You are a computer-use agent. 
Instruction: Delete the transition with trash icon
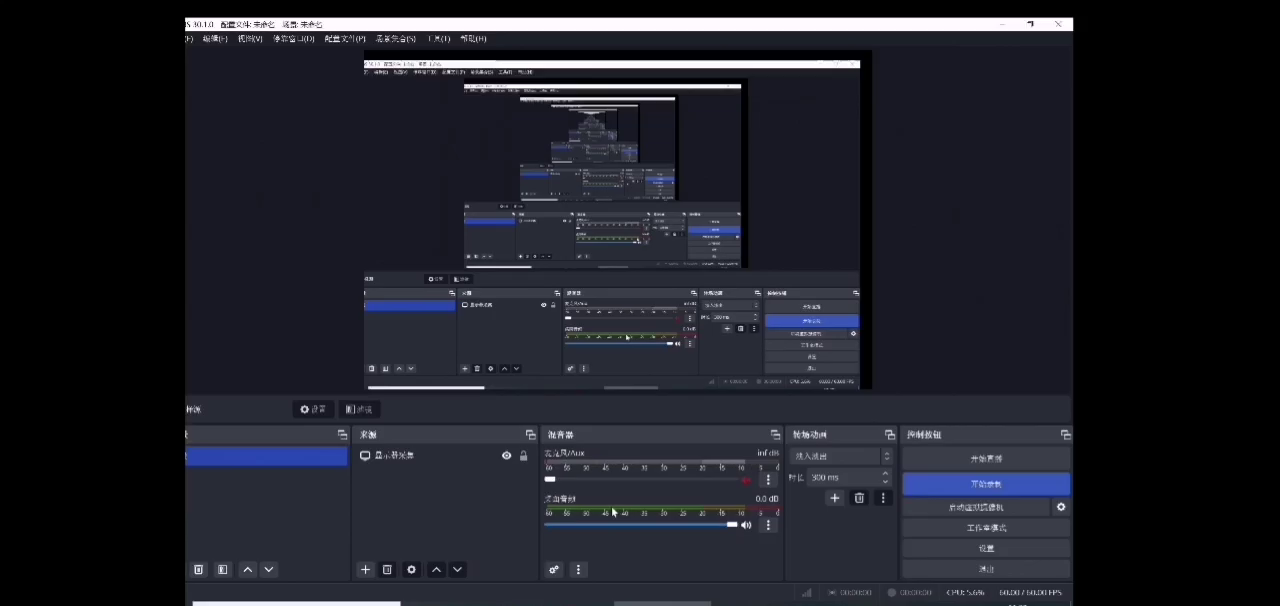pyautogui.click(x=859, y=497)
